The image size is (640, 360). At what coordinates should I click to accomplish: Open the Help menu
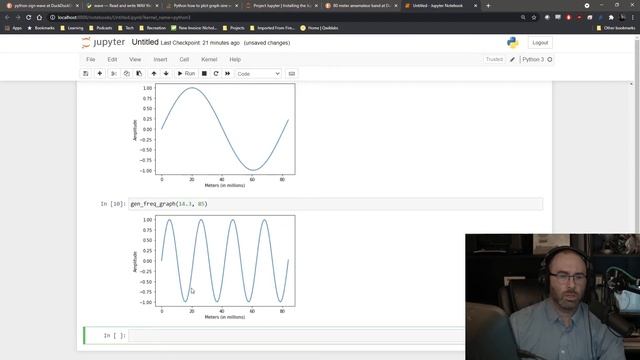click(235, 60)
